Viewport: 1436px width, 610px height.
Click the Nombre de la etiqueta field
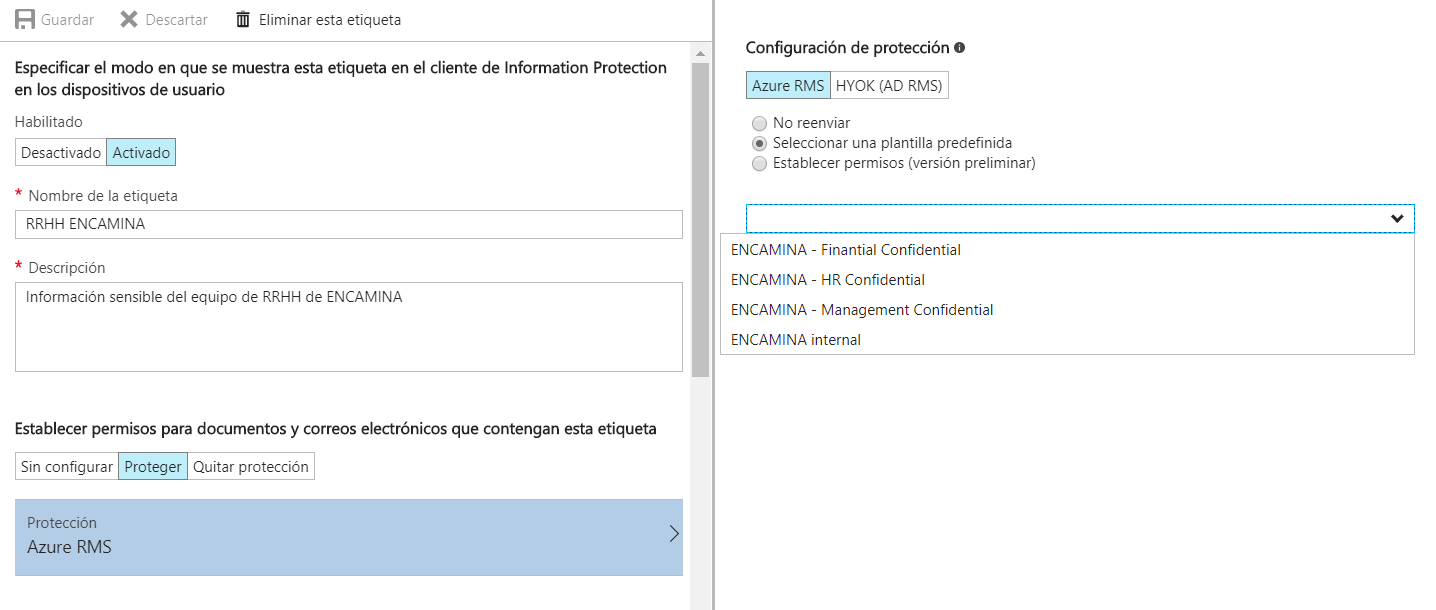click(348, 224)
